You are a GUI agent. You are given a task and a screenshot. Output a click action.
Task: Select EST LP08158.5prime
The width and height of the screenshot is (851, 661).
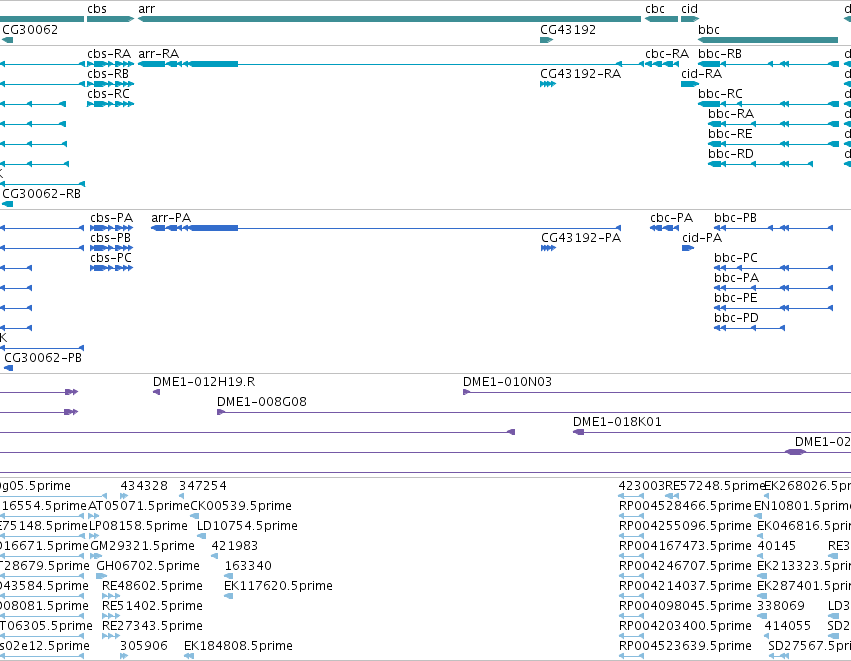tap(93, 536)
